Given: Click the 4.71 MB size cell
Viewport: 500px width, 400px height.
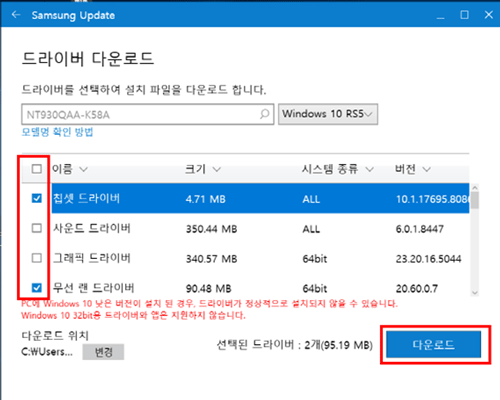Looking at the screenshot, I should [x=206, y=199].
